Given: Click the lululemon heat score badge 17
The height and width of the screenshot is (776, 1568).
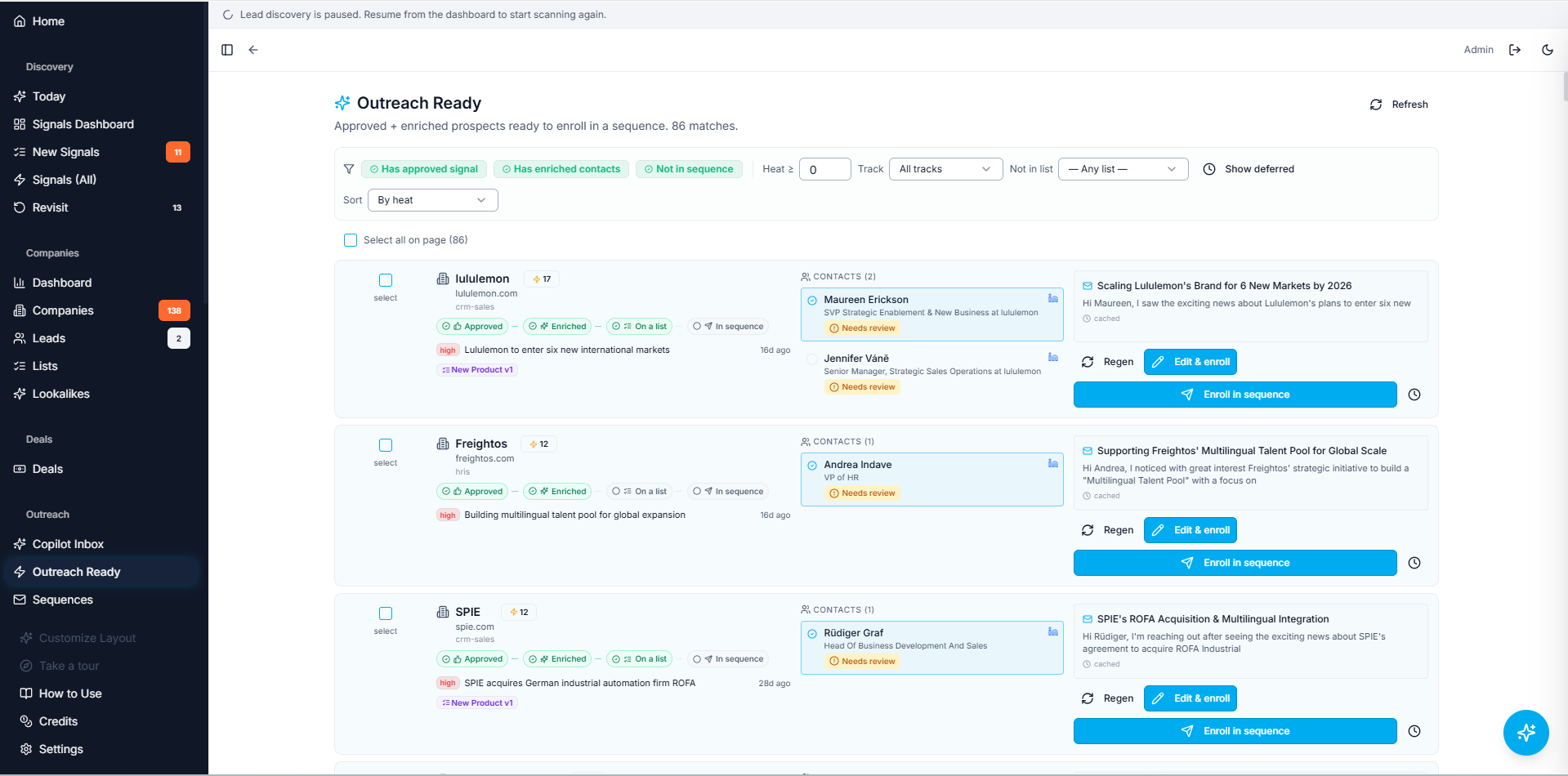Looking at the screenshot, I should (542, 279).
